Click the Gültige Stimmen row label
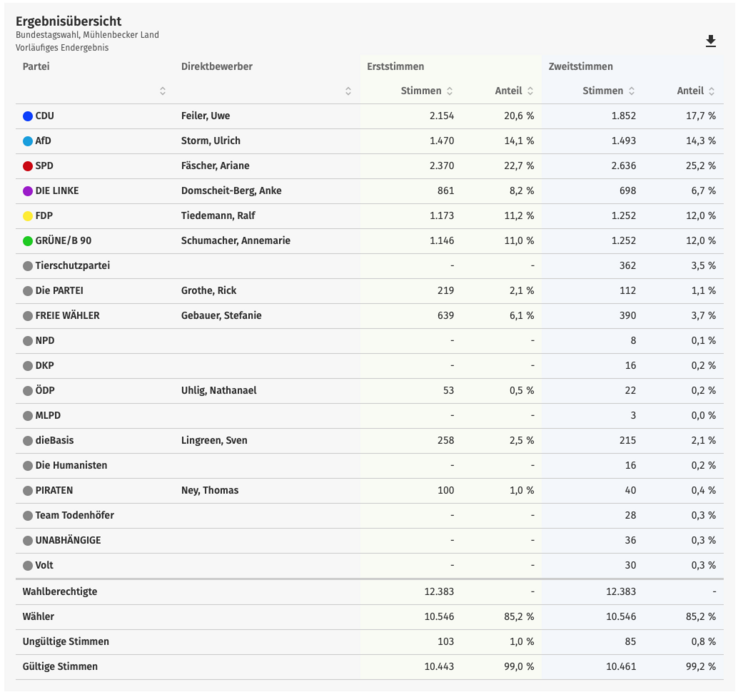 point(60,666)
